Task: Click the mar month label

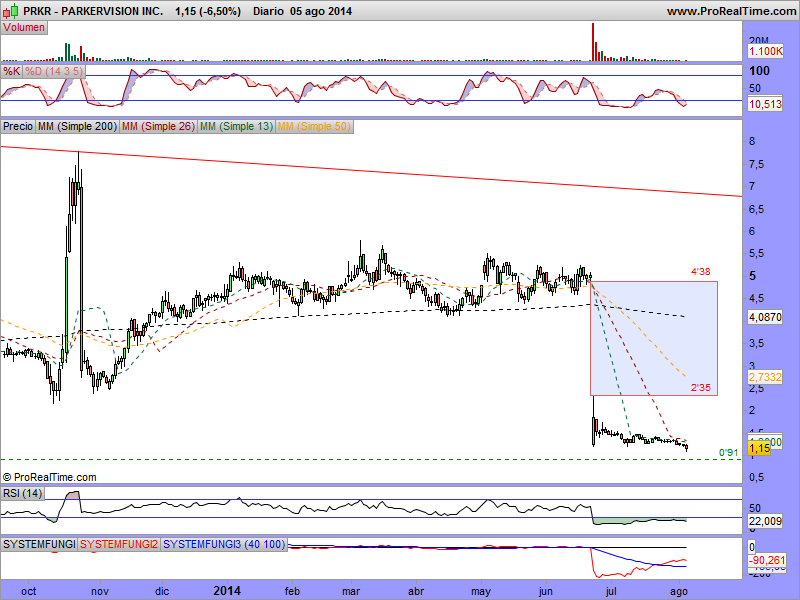Action: (351, 591)
